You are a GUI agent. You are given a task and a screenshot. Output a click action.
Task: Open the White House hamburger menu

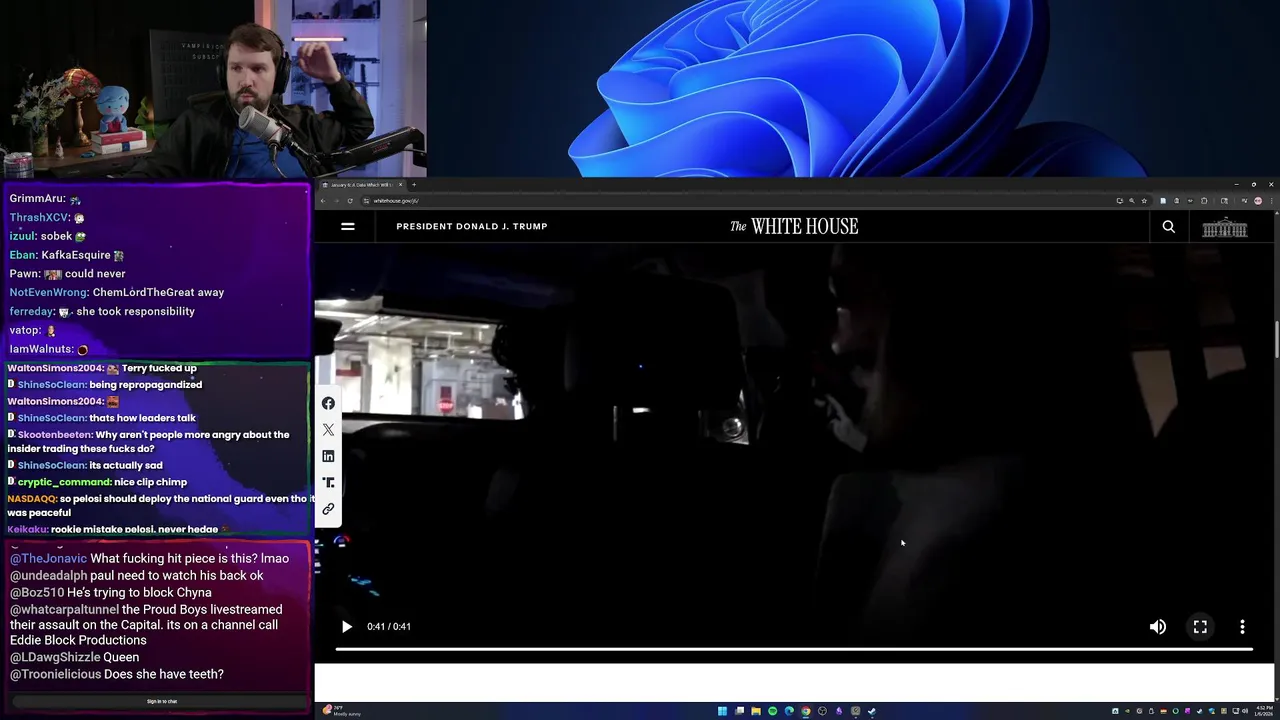(348, 226)
